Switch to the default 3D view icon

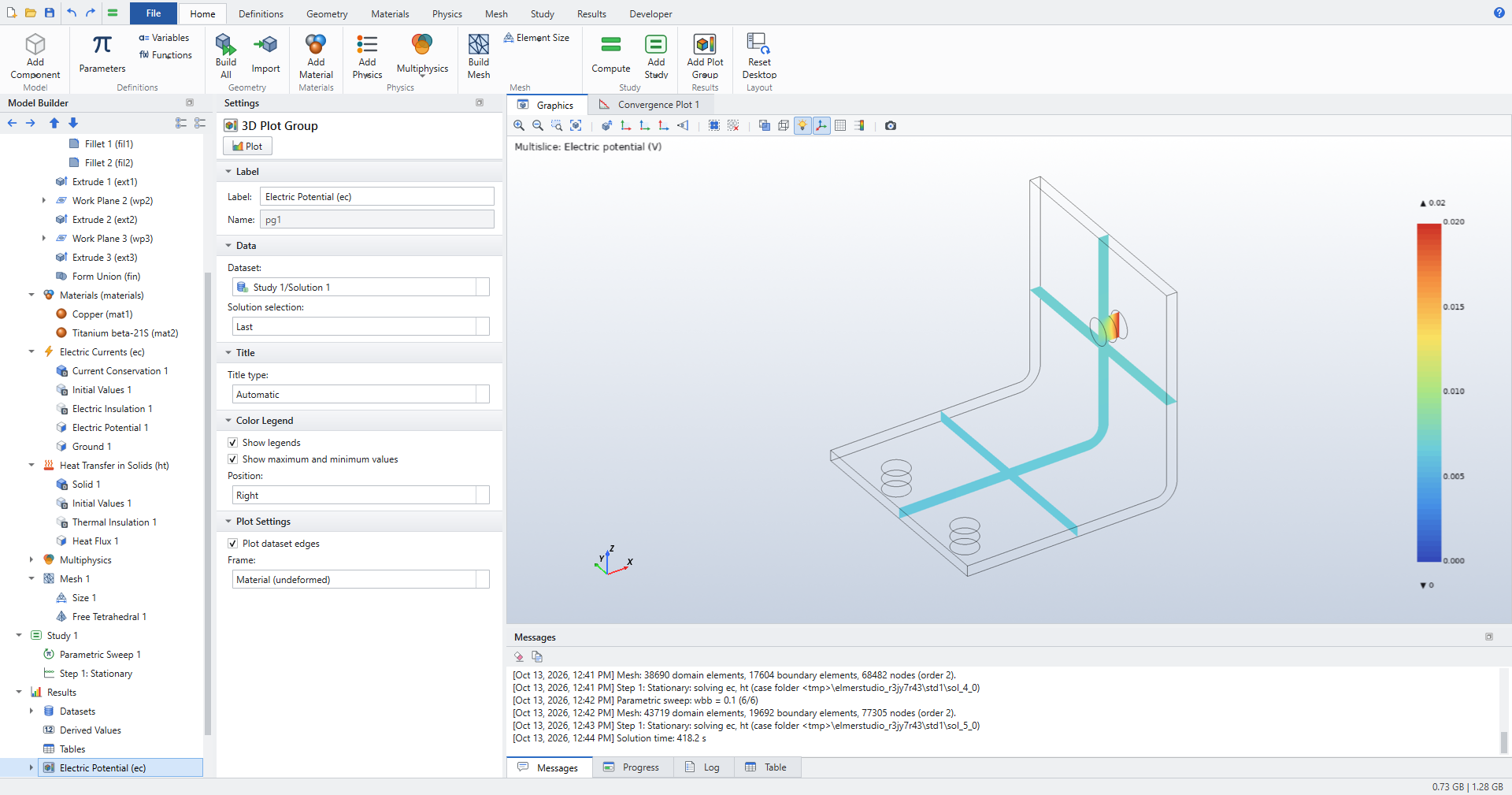(x=607, y=125)
